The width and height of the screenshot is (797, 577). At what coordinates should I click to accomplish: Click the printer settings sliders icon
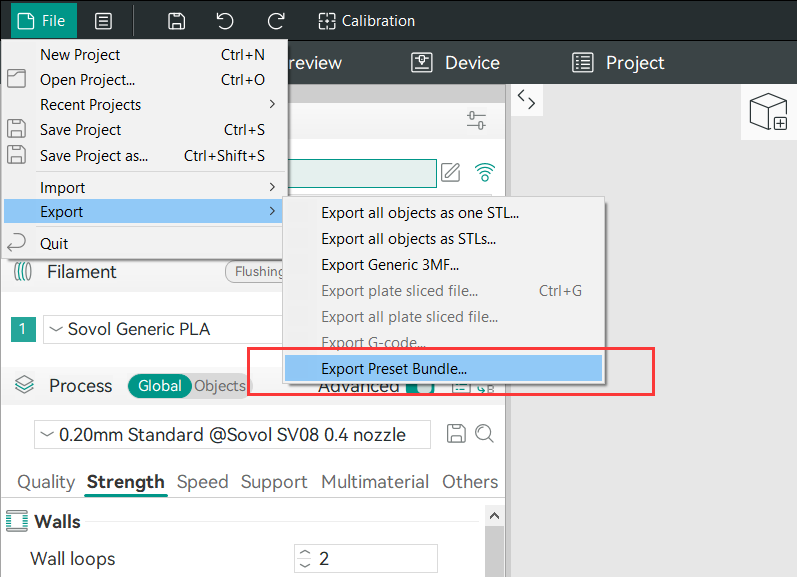pyautogui.click(x=476, y=120)
